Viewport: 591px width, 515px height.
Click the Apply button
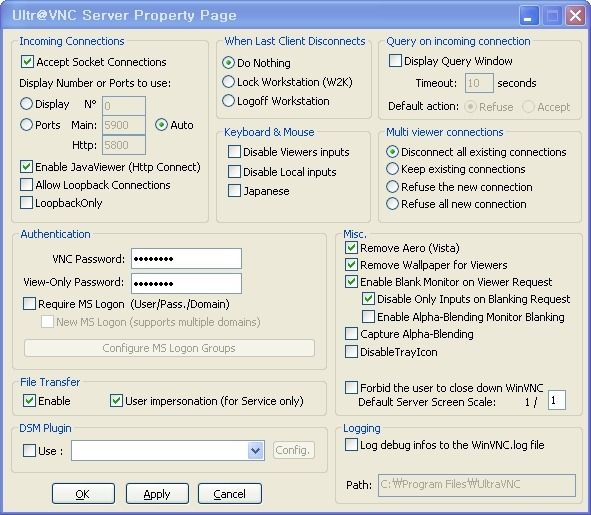pos(157,494)
